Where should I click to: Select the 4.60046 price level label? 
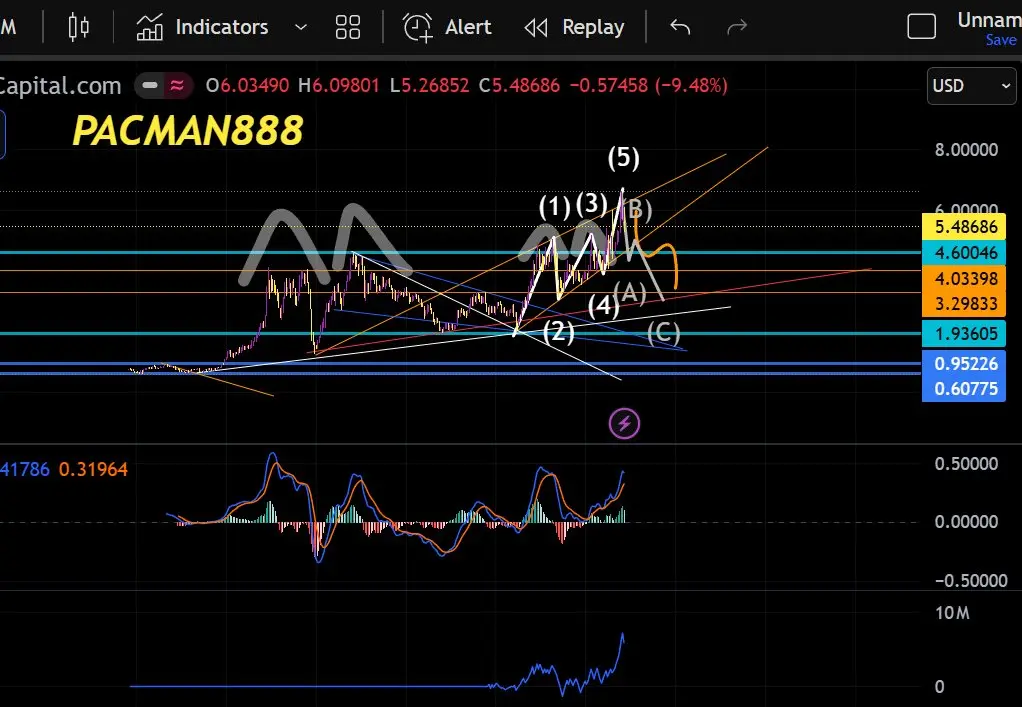click(964, 253)
